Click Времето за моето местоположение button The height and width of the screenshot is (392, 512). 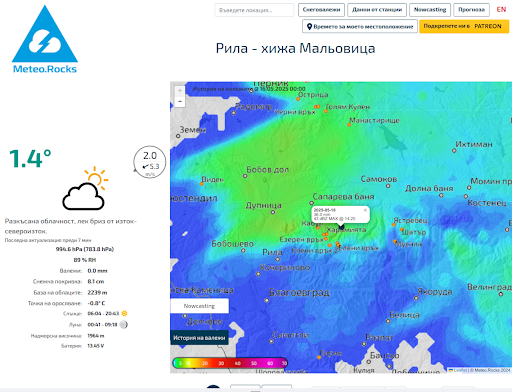pos(360,26)
